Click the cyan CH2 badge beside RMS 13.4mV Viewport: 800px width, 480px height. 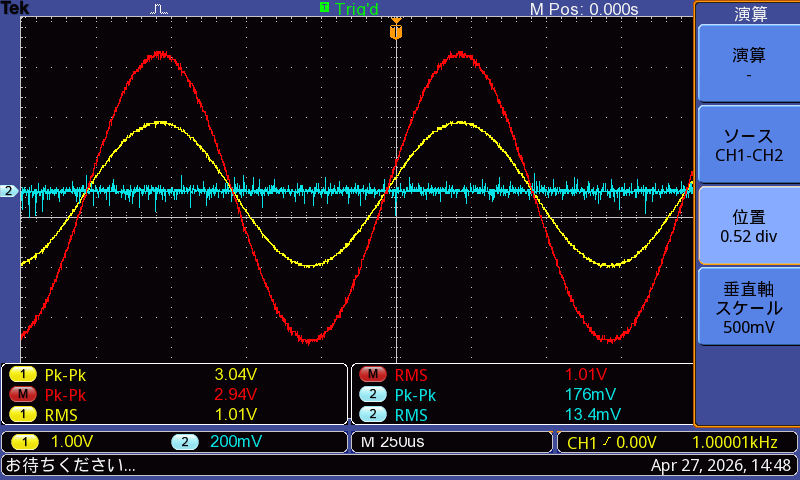(x=373, y=414)
